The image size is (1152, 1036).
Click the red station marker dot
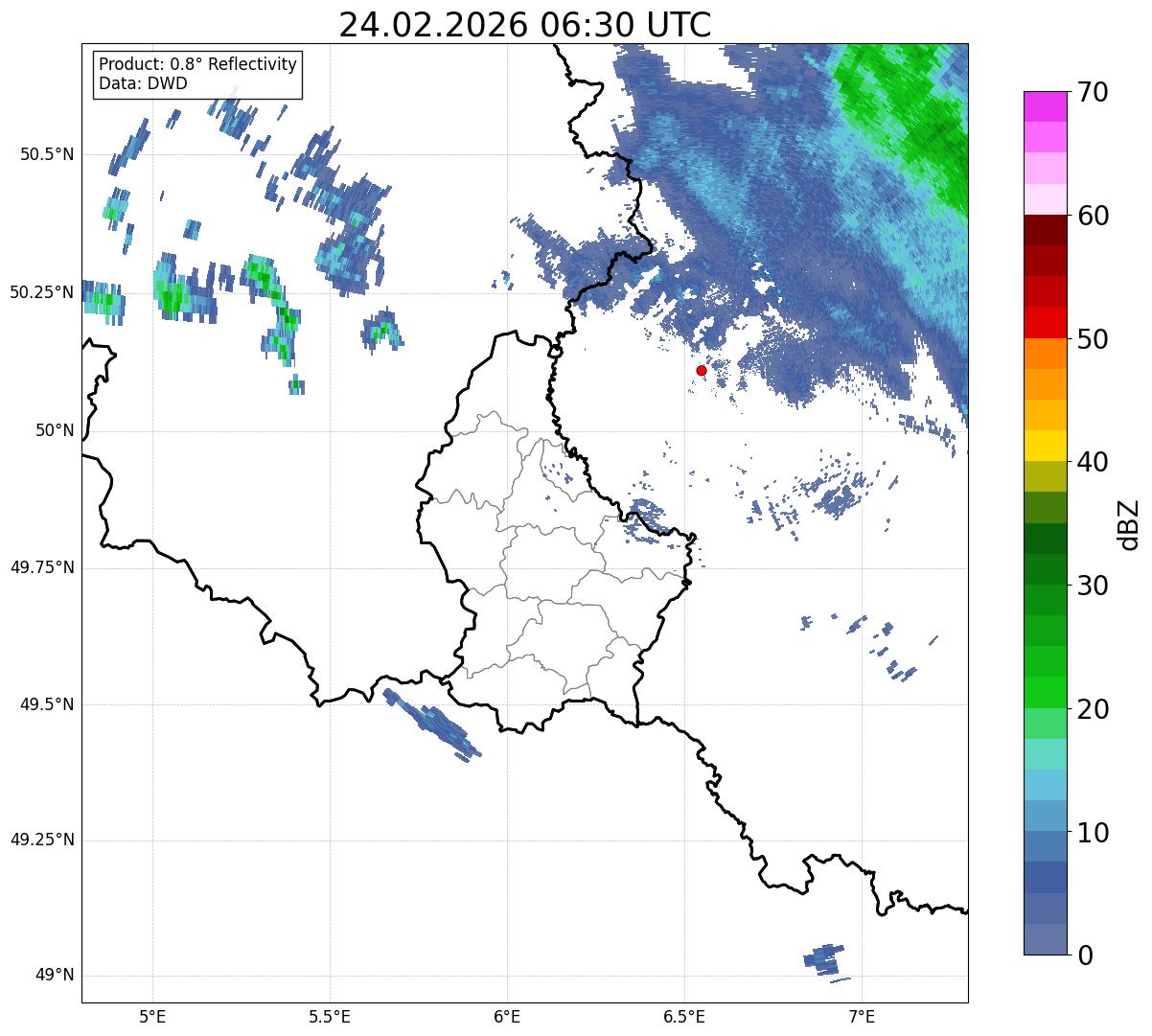point(702,370)
